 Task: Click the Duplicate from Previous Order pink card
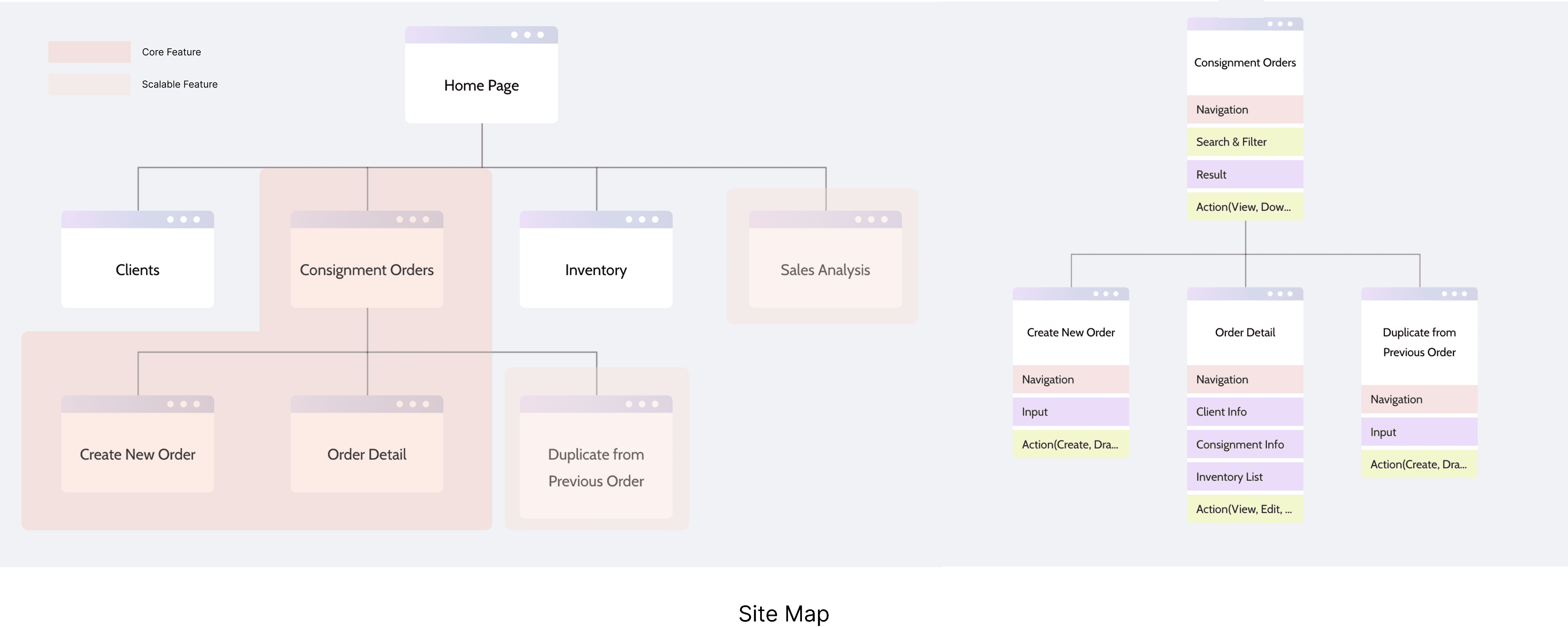click(x=595, y=467)
